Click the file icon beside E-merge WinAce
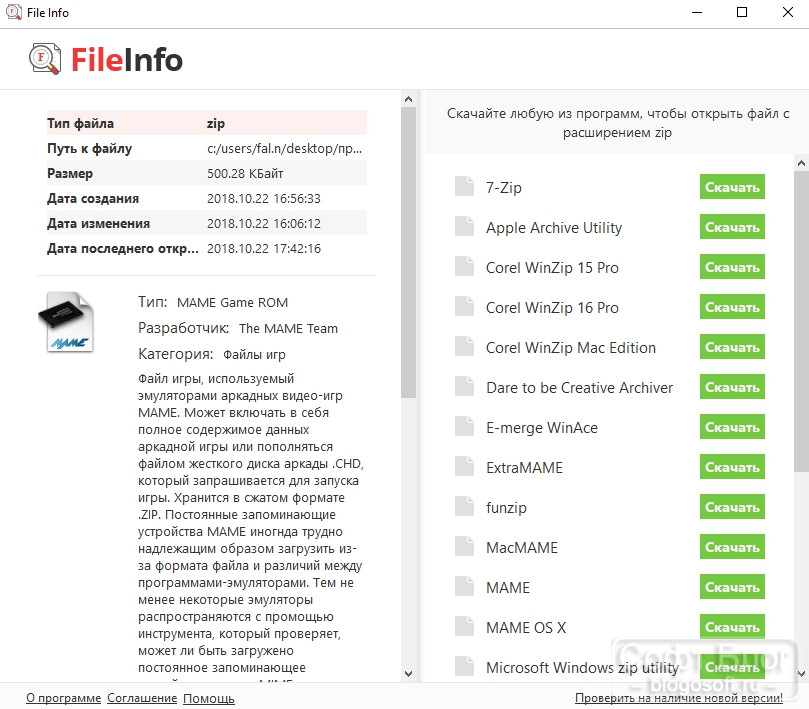 (x=464, y=426)
